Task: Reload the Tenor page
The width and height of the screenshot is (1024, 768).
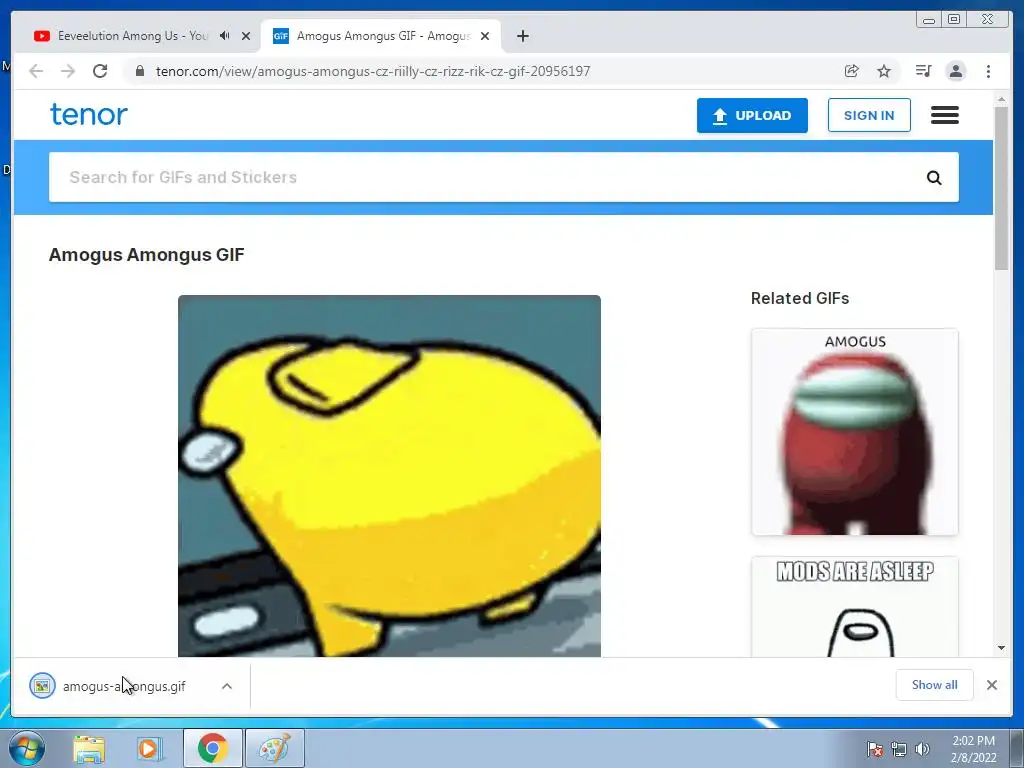Action: (x=100, y=71)
